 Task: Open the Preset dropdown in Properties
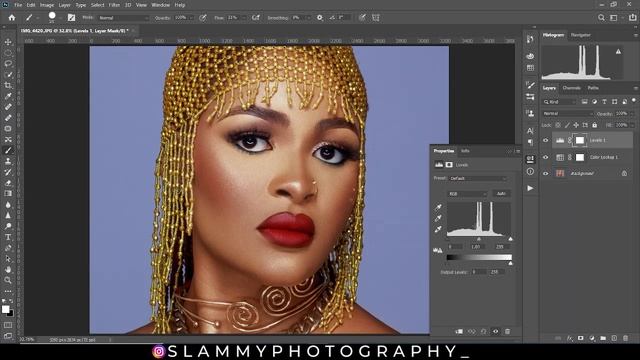pos(478,178)
